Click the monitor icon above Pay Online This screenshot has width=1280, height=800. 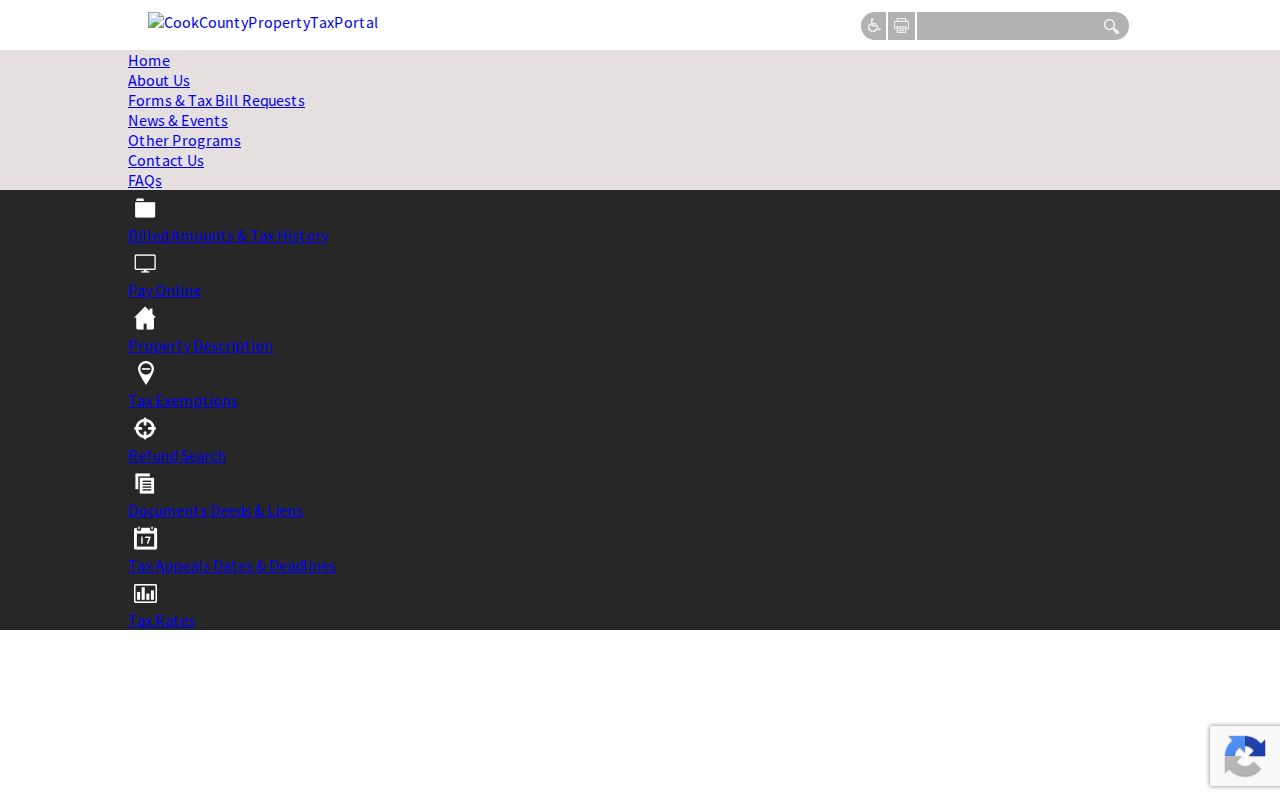145,263
